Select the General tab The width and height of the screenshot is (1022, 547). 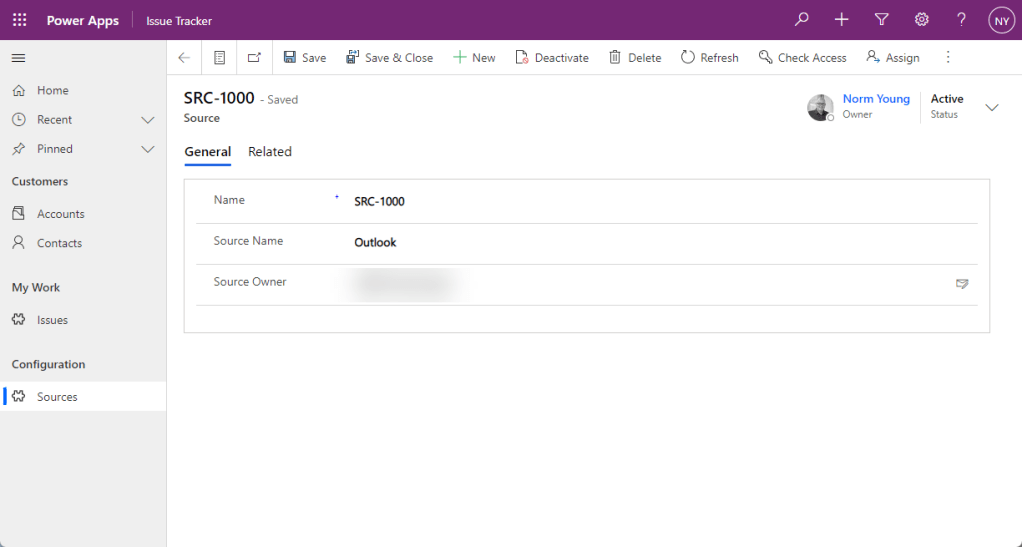207,152
